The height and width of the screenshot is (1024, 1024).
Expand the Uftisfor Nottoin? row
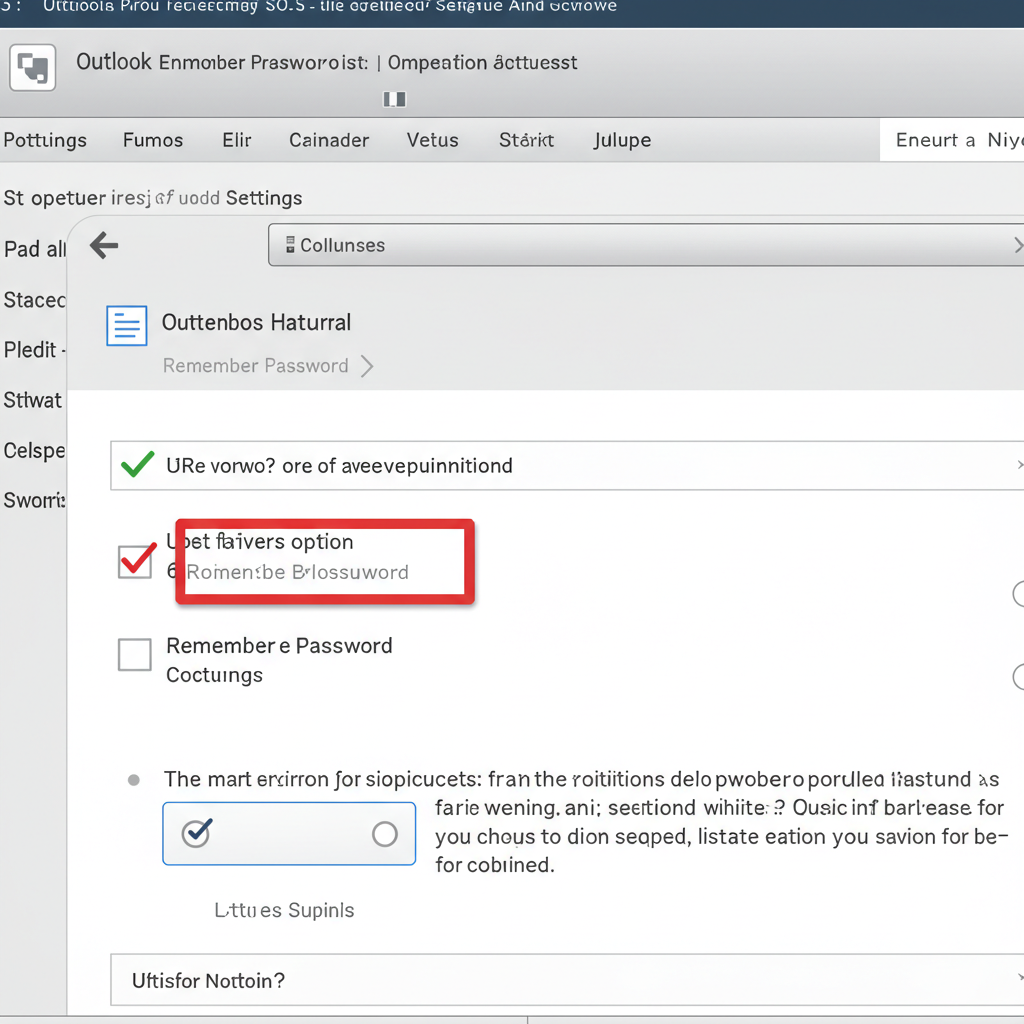pos(567,980)
